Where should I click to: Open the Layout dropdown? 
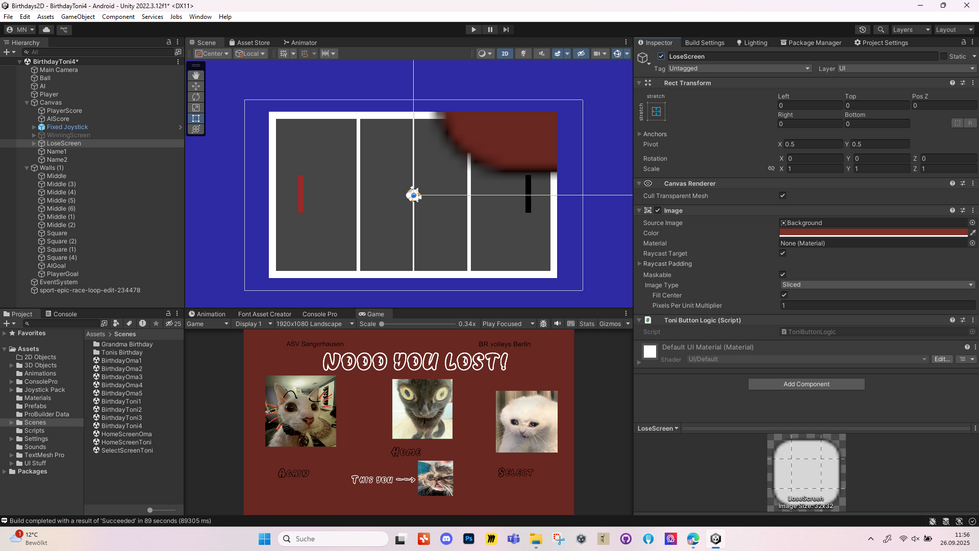tap(953, 29)
